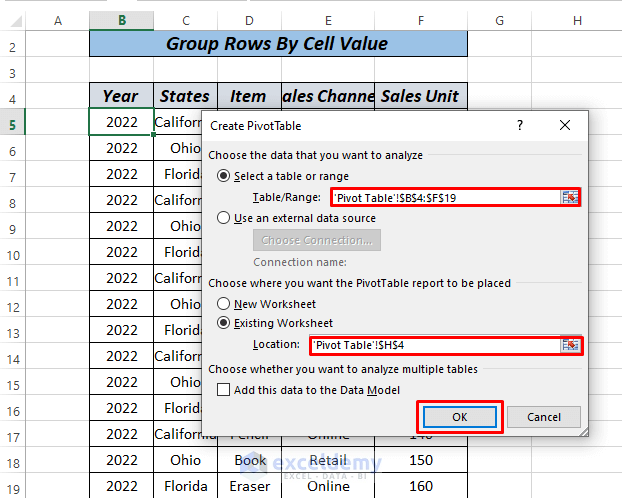Click the 'Group Rows By Cell Value' title cell

(277, 44)
